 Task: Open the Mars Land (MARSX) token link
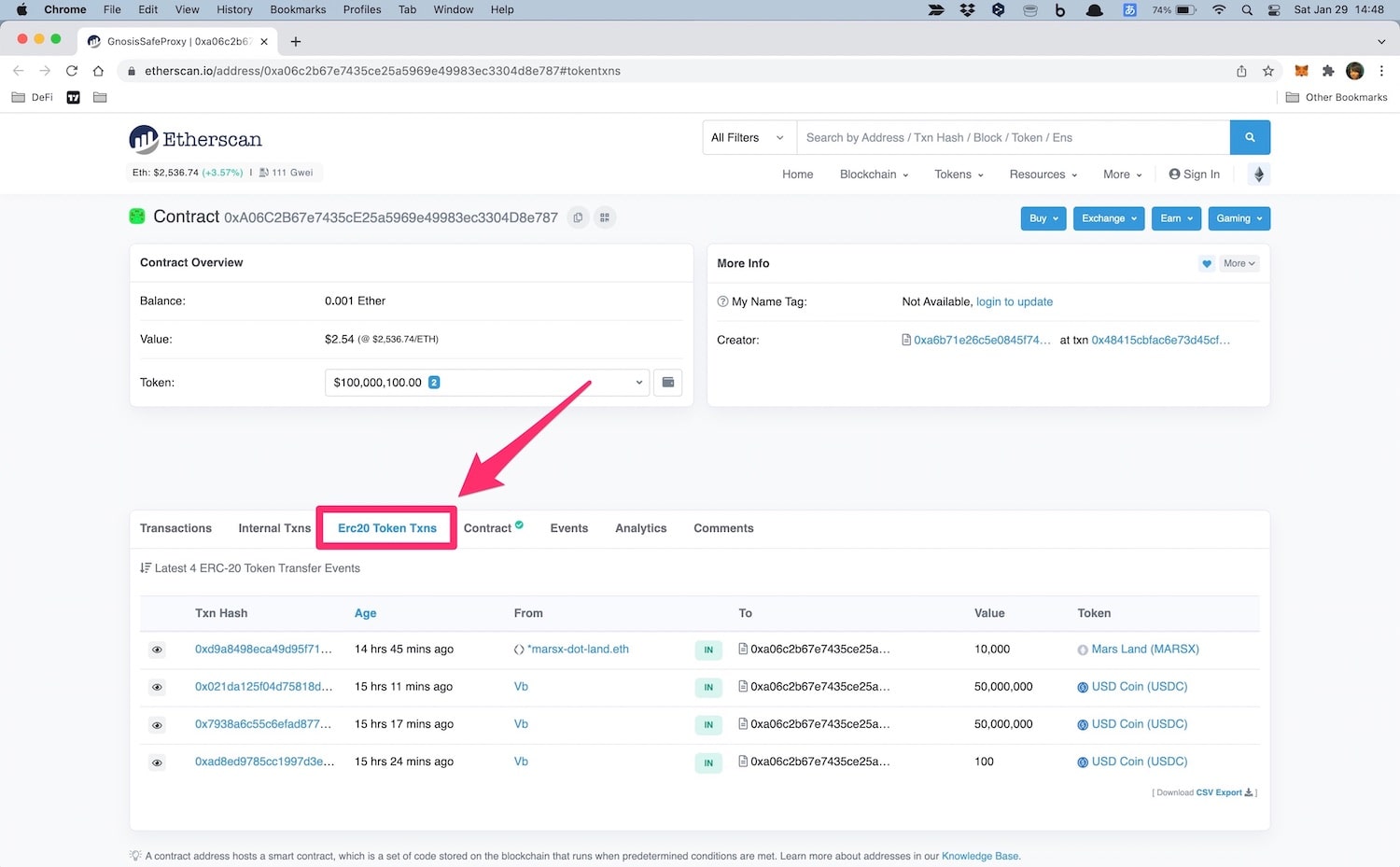1144,650
